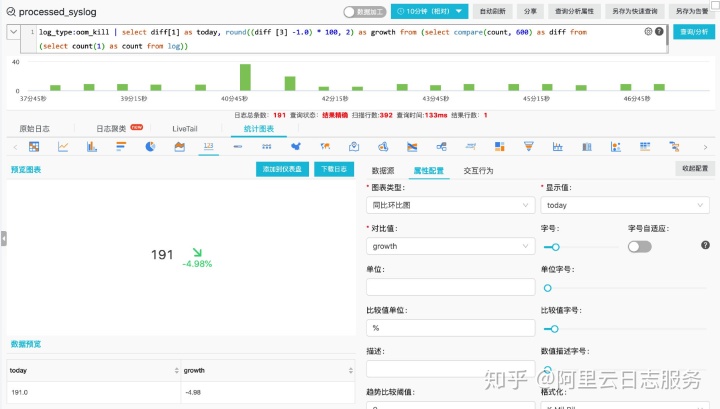Run query with 查询/分析 button

[x=694, y=32]
